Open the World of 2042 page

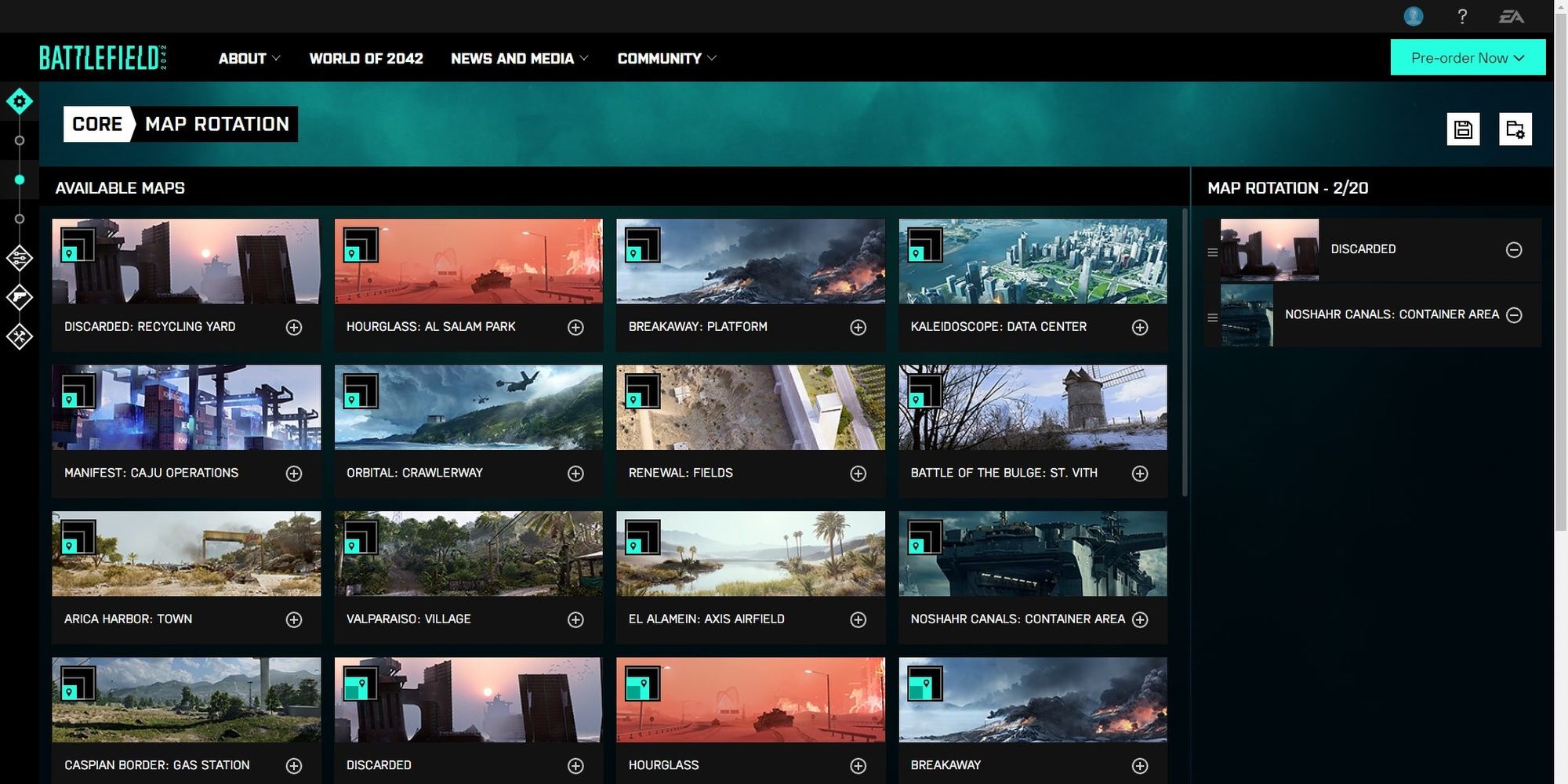tap(366, 59)
